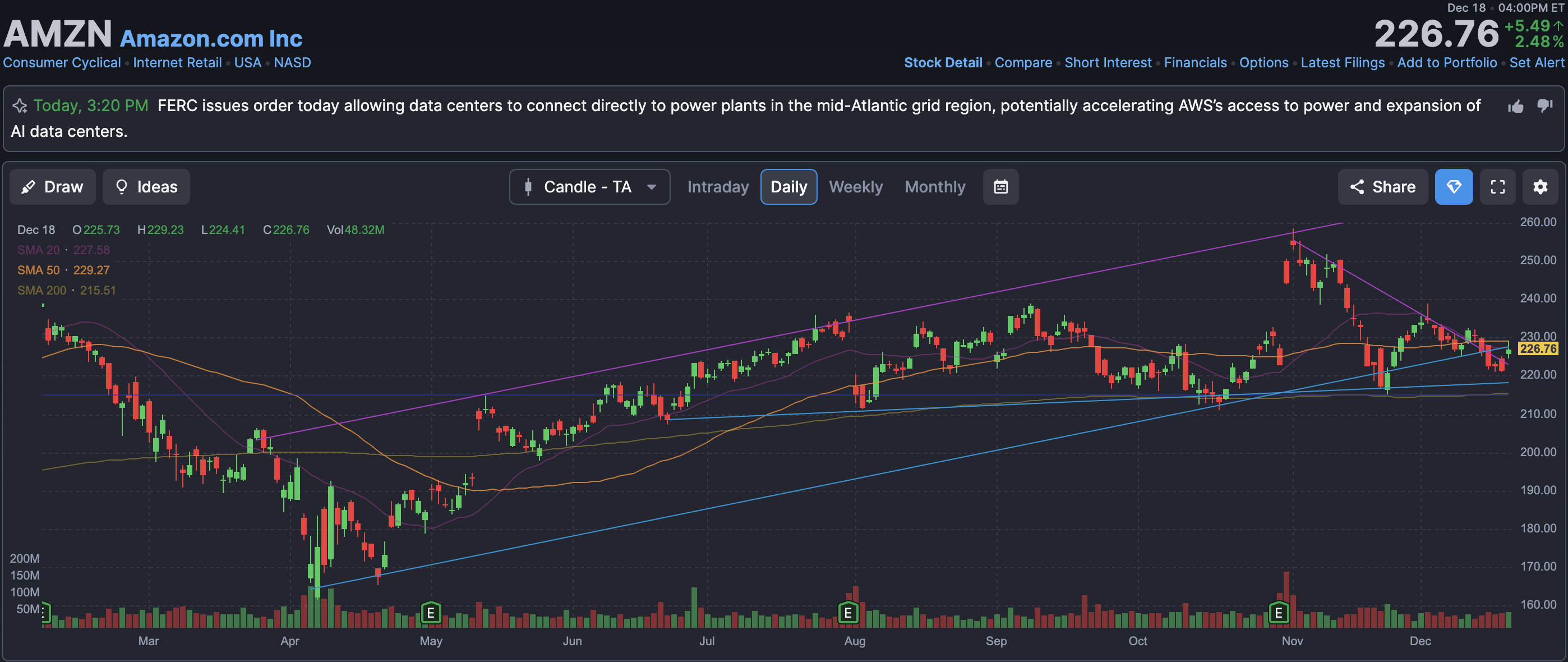Click the SMA 50 indicator label
Image resolution: width=1568 pixels, height=662 pixels.
(x=38, y=270)
